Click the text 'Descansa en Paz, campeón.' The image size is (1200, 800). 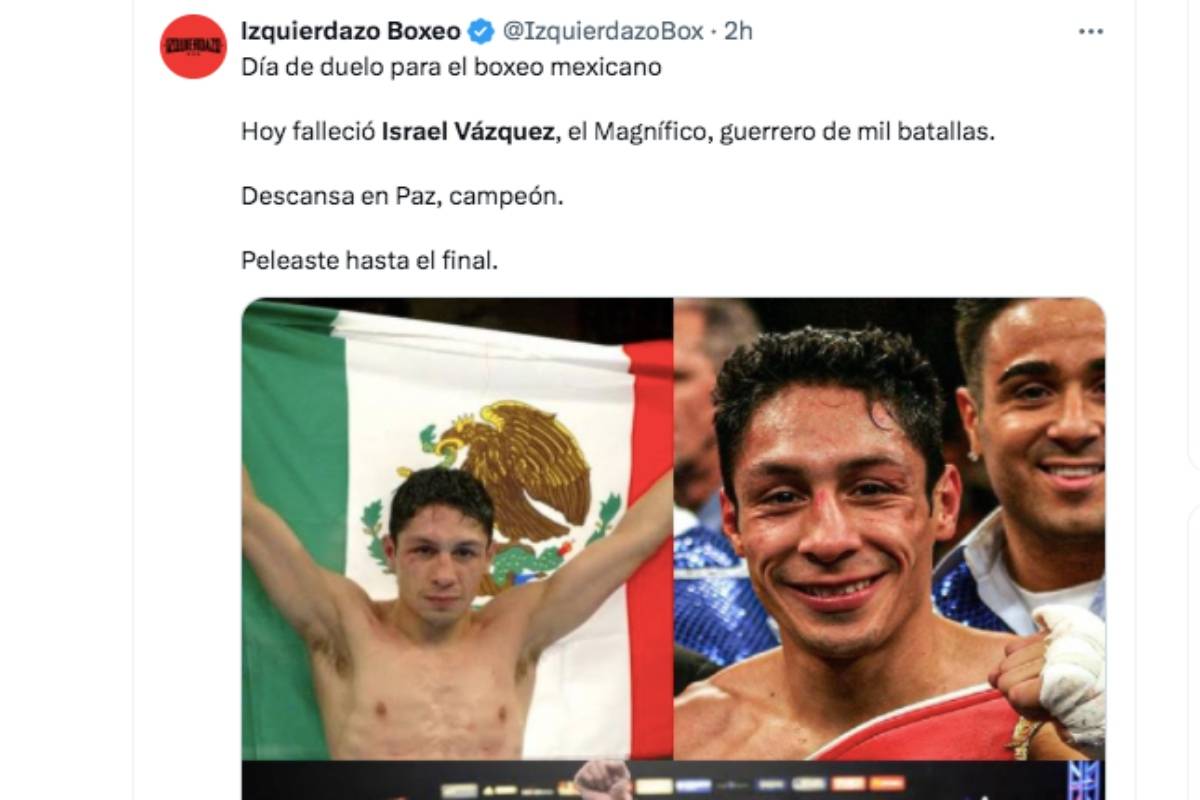tap(403, 196)
